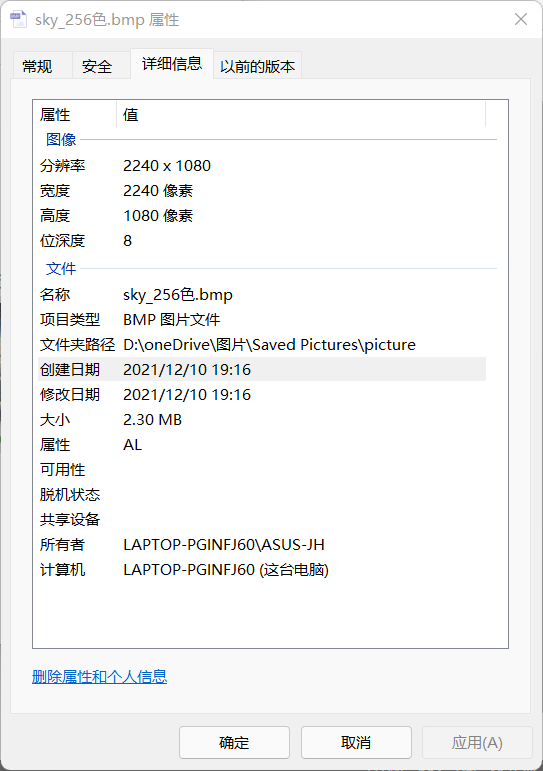Select the 项目类型 property row
Viewport: 543px width, 771px height.
pos(262,320)
